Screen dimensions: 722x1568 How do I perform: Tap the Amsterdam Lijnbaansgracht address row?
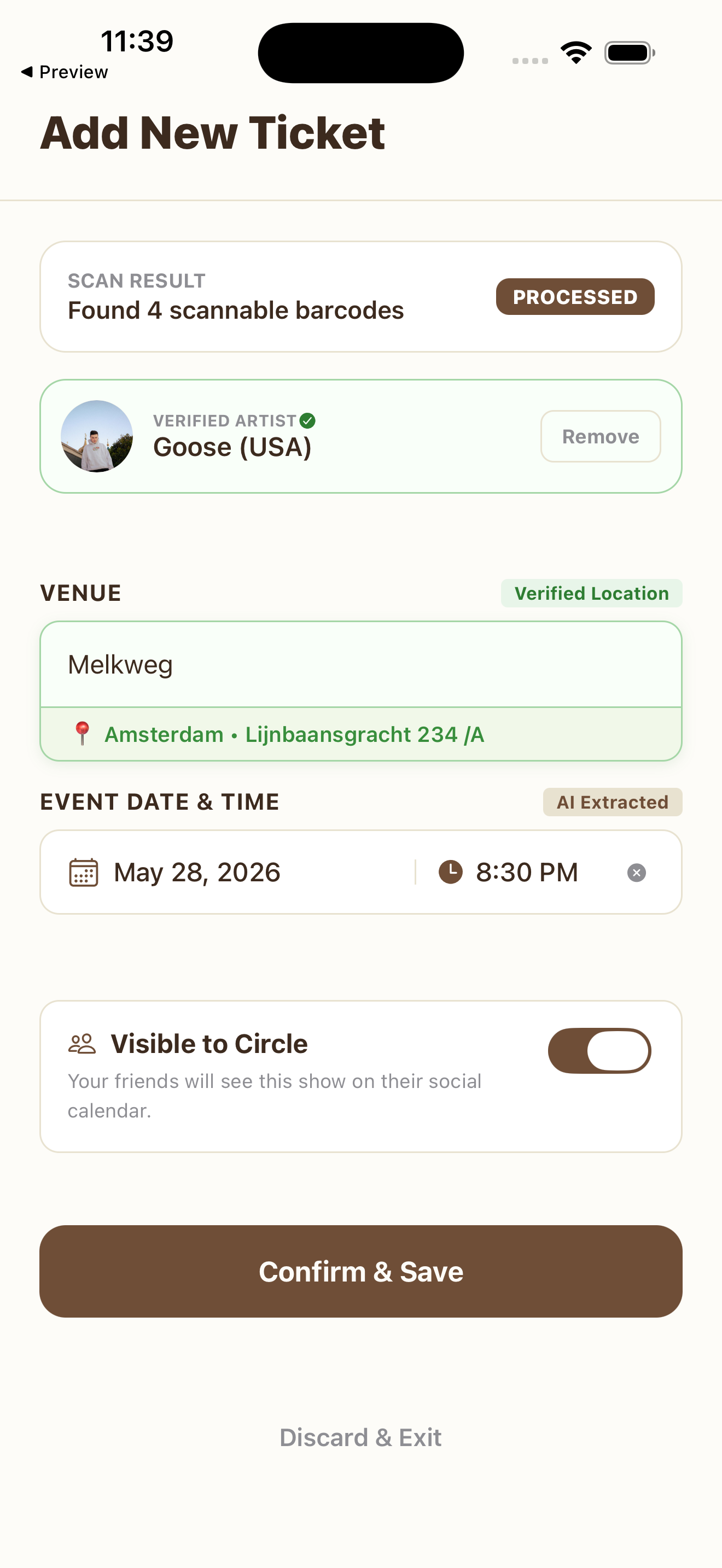[360, 735]
